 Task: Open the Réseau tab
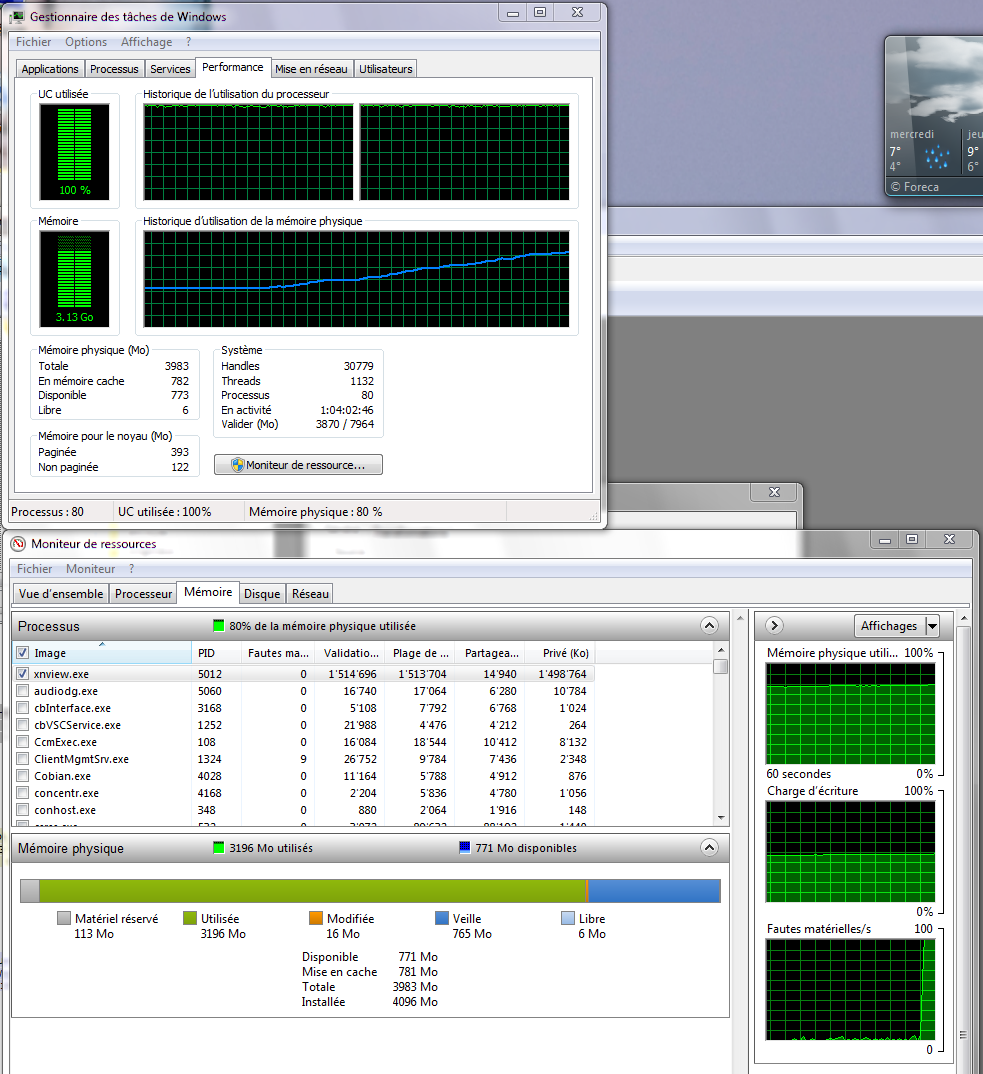click(310, 594)
